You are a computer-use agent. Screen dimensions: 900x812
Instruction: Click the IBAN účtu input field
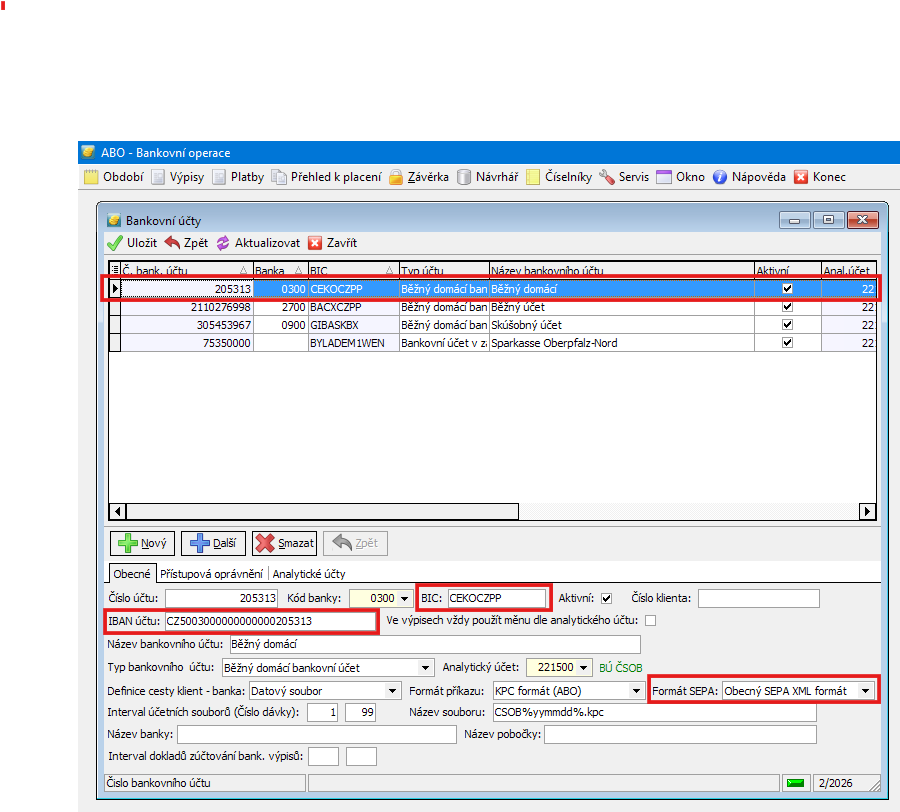coord(270,621)
